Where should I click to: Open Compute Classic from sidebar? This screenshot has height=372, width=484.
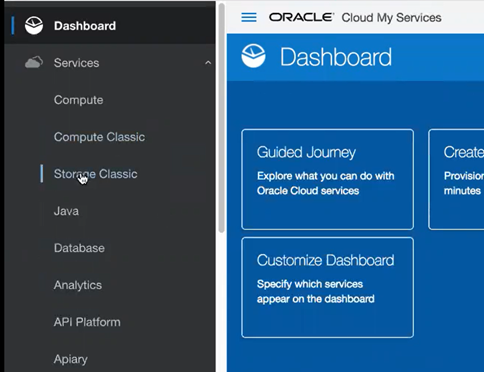click(99, 137)
